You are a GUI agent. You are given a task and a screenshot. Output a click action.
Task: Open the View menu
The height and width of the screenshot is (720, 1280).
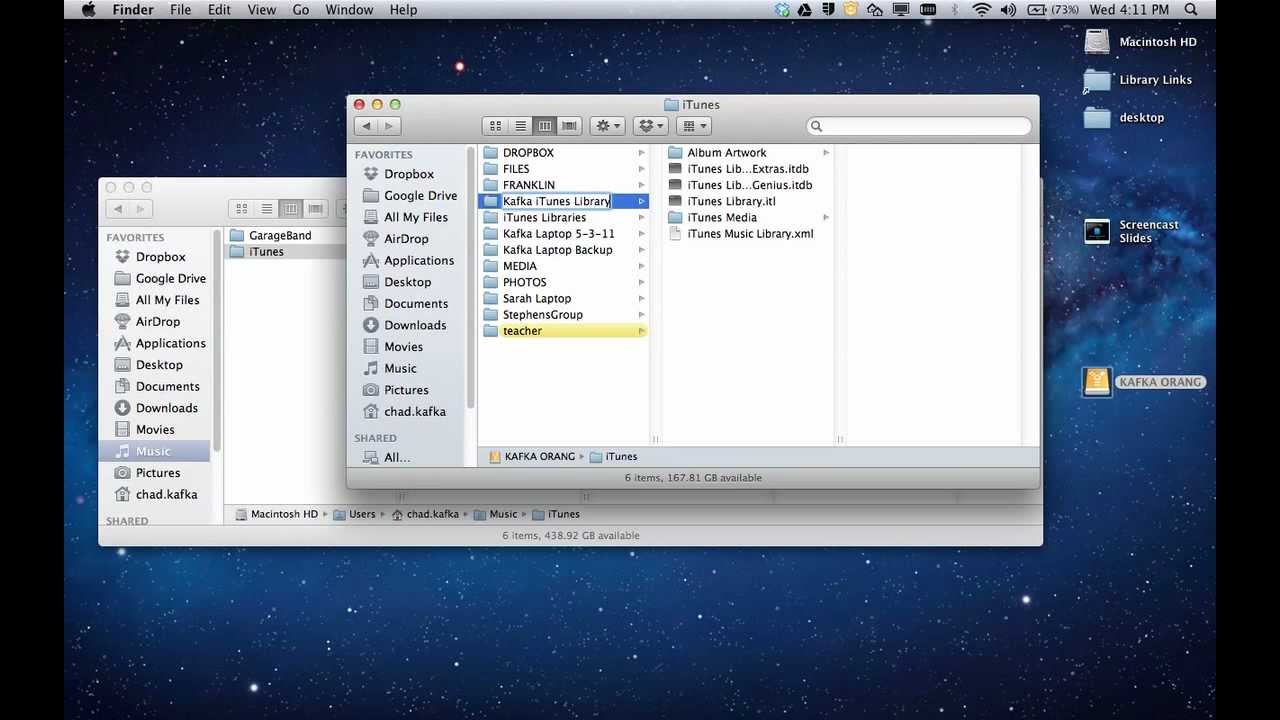point(261,10)
